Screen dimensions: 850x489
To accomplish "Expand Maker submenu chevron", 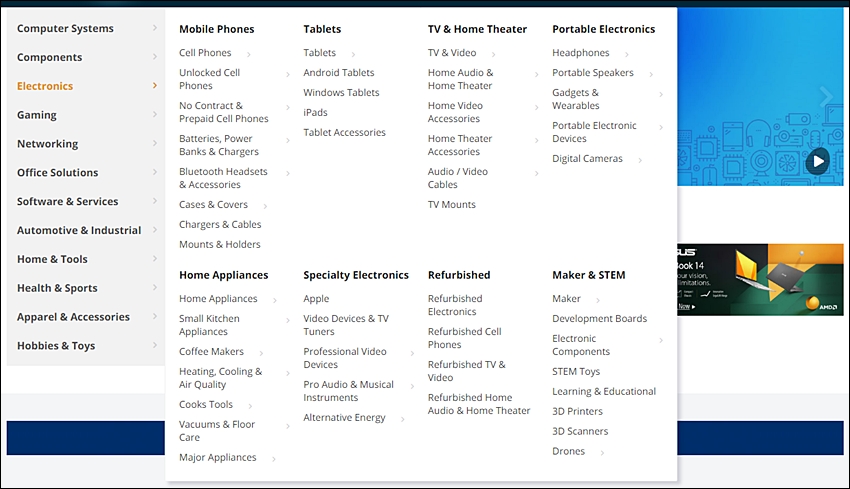I will pos(598,300).
